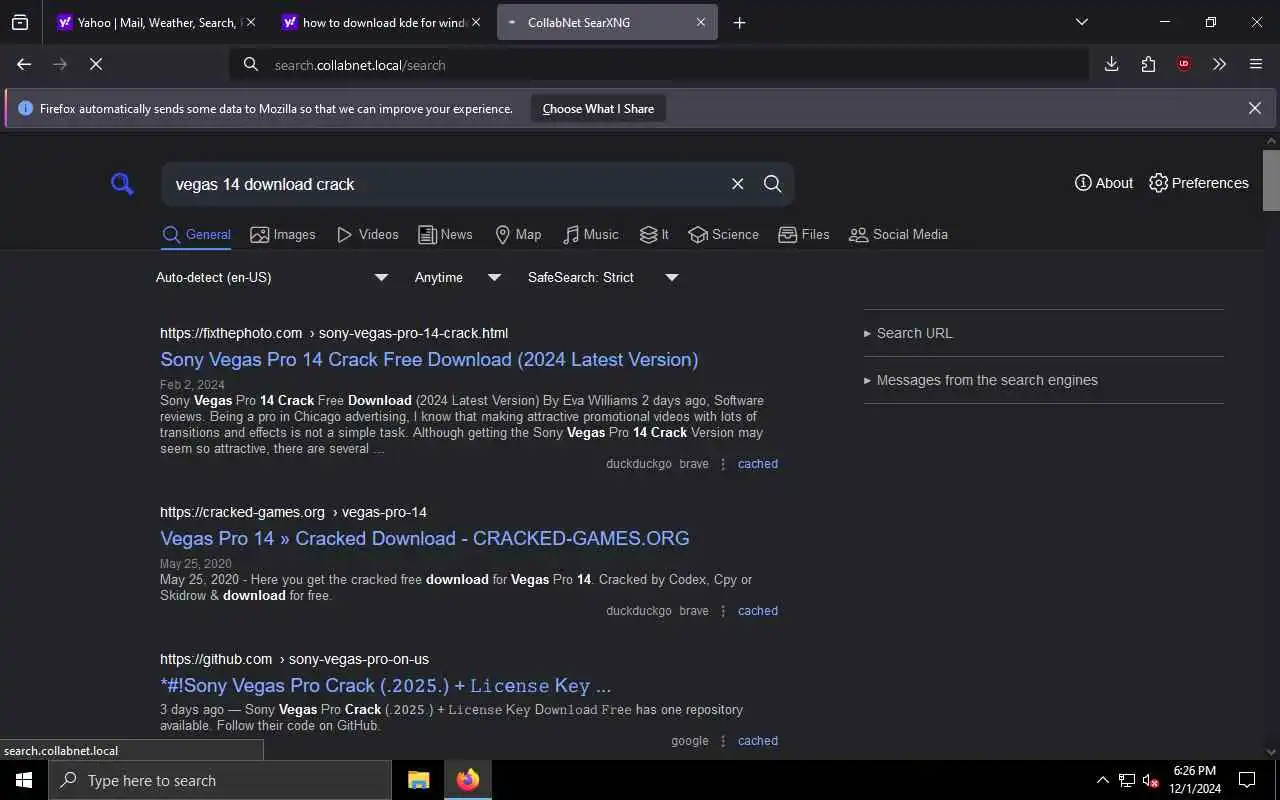1280x800 pixels.
Task: Select the General search category
Action: (196, 235)
